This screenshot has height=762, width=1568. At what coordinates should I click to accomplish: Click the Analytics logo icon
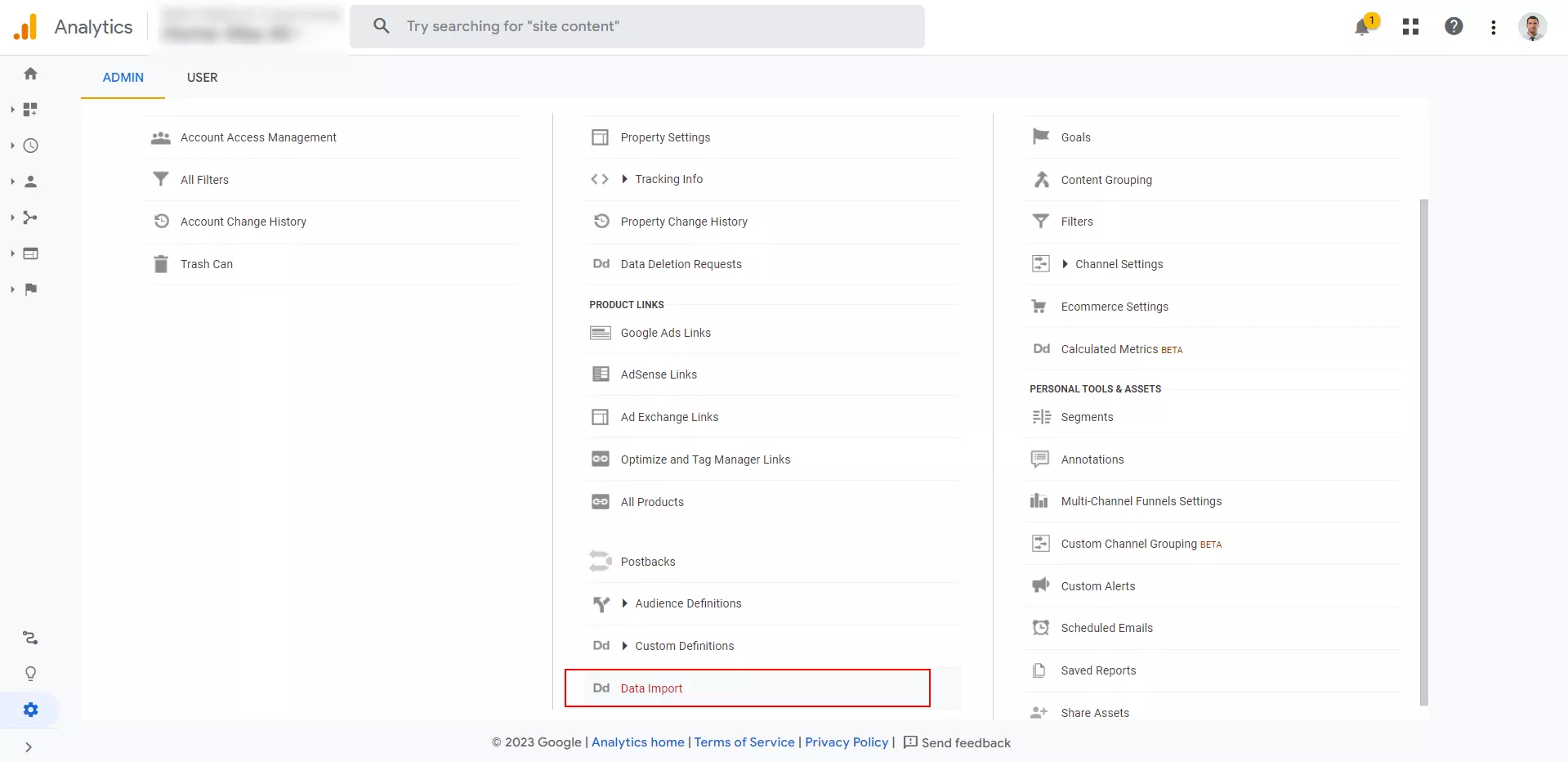pos(25,27)
